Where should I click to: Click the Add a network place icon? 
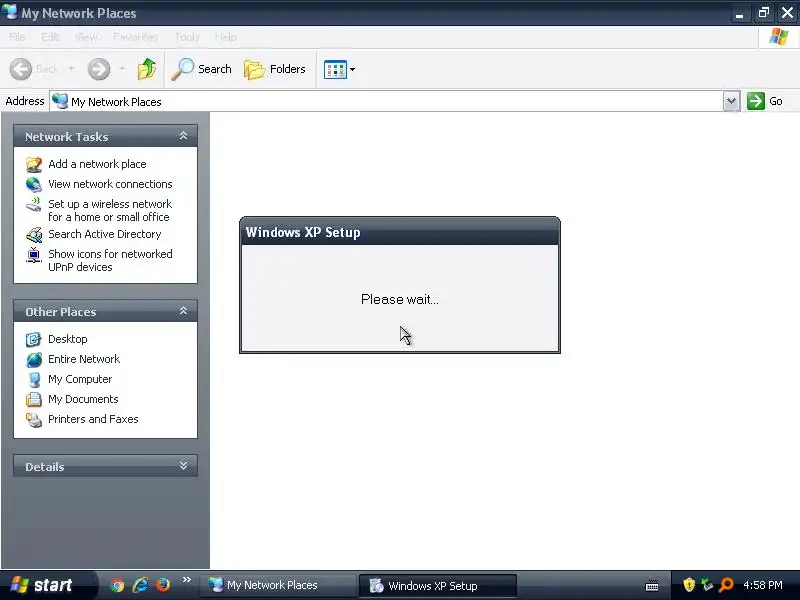tap(34, 164)
